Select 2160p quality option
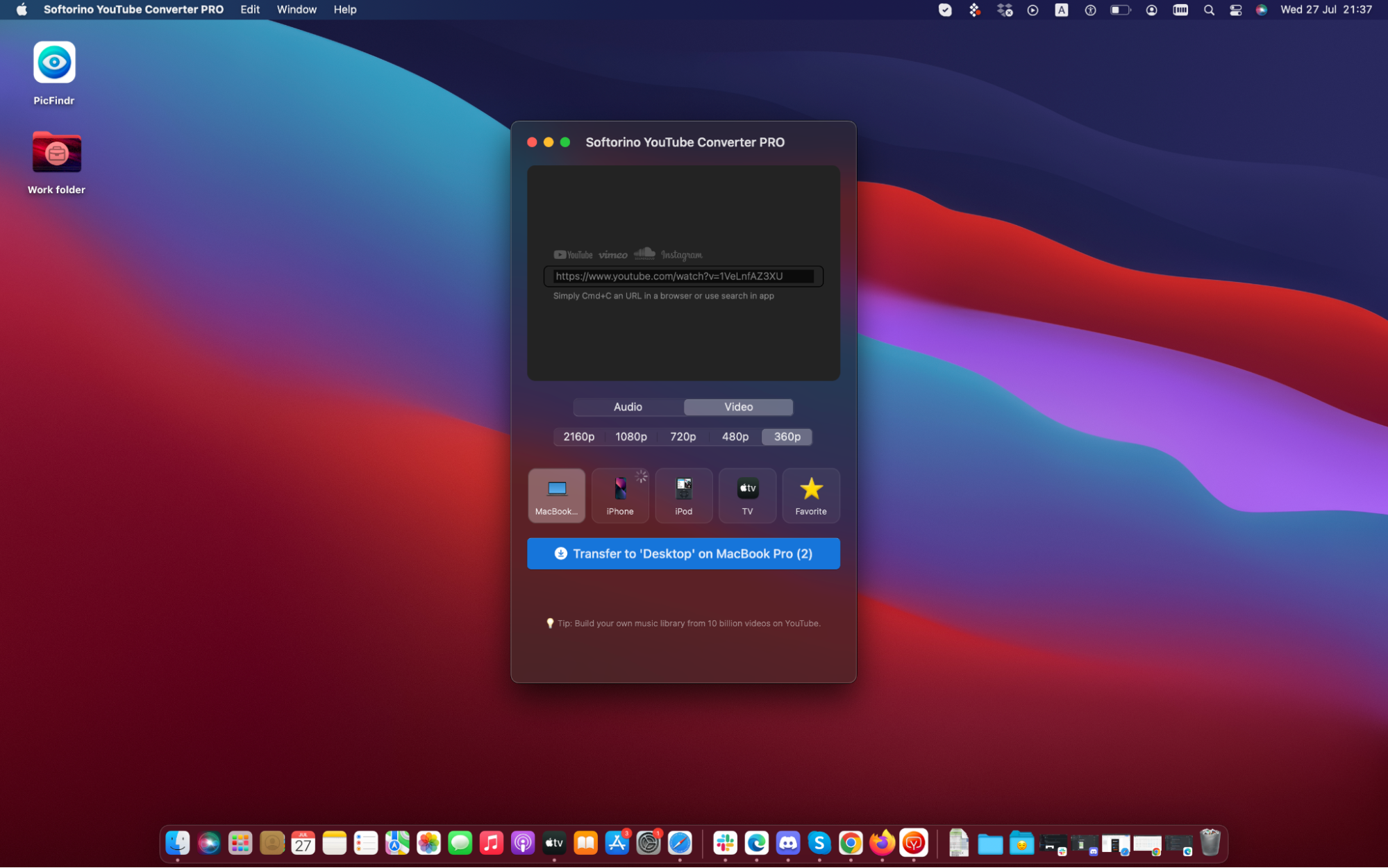1388x868 pixels. click(x=577, y=437)
